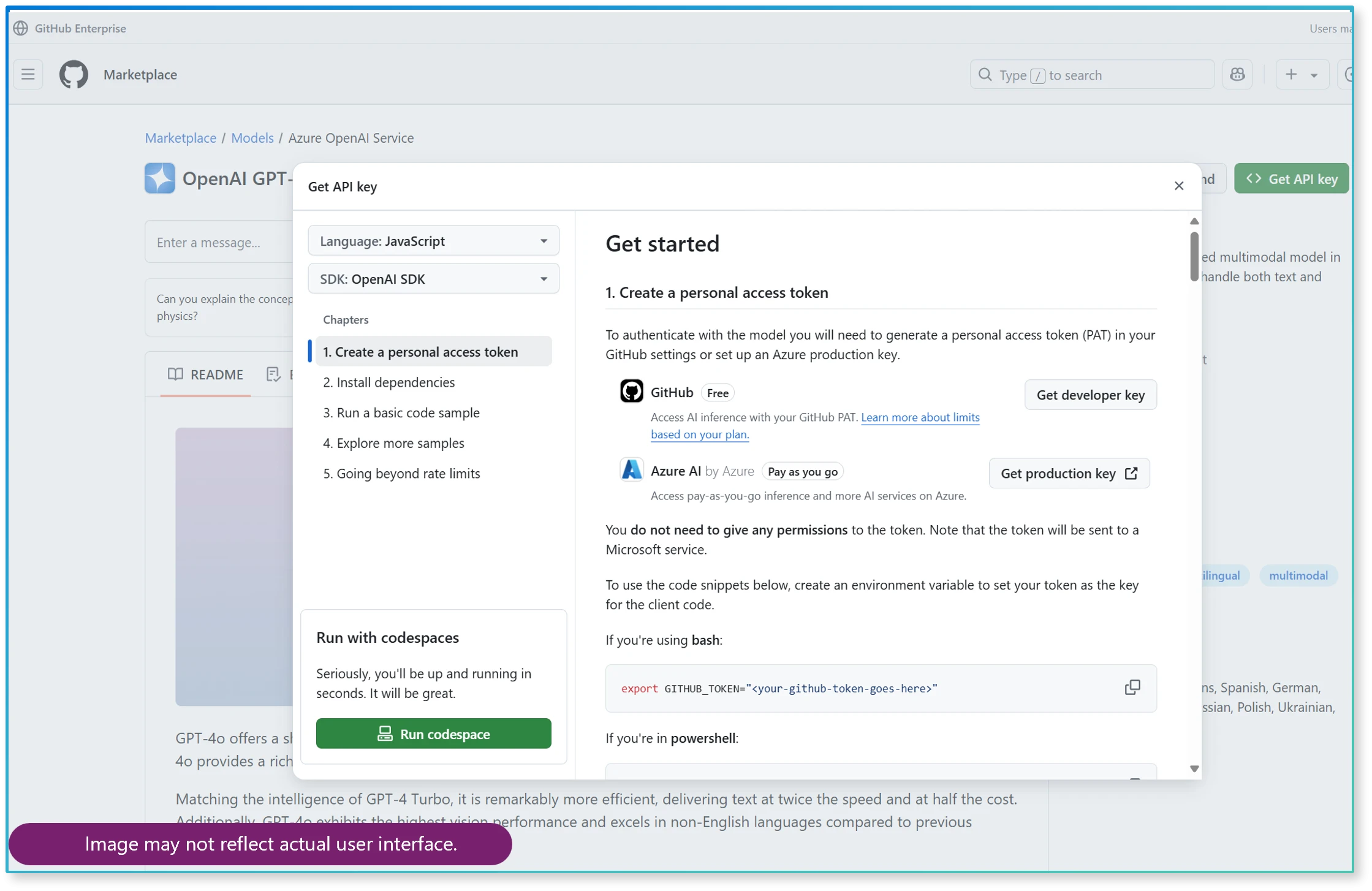Click Run codespace green button
Screen dimensions: 1372x891
[434, 734]
